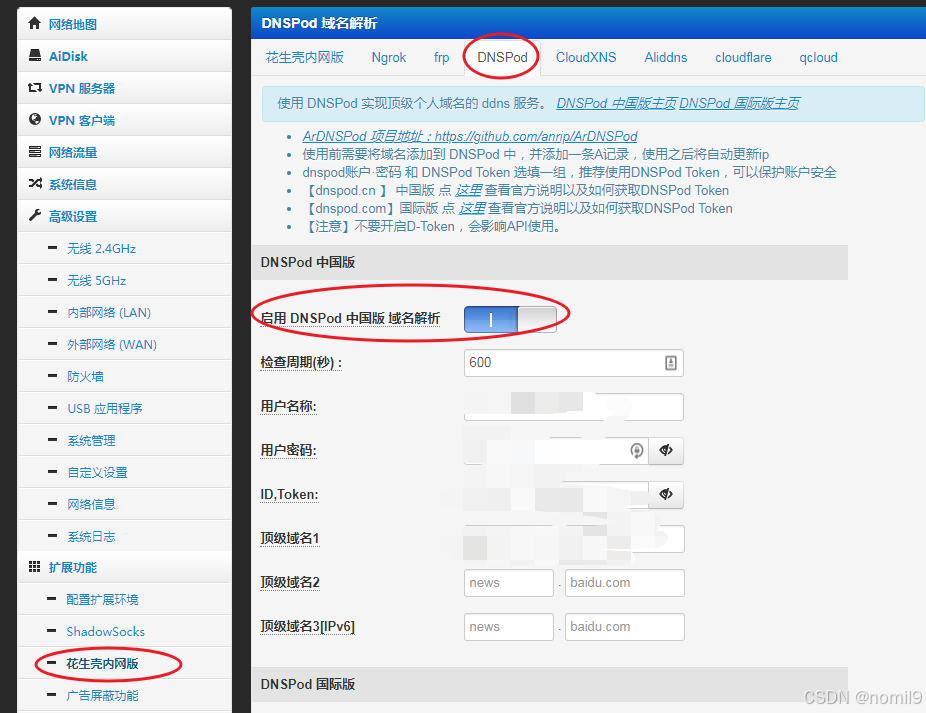Click the 用户密码 input field
926x713 pixels.
[556, 451]
